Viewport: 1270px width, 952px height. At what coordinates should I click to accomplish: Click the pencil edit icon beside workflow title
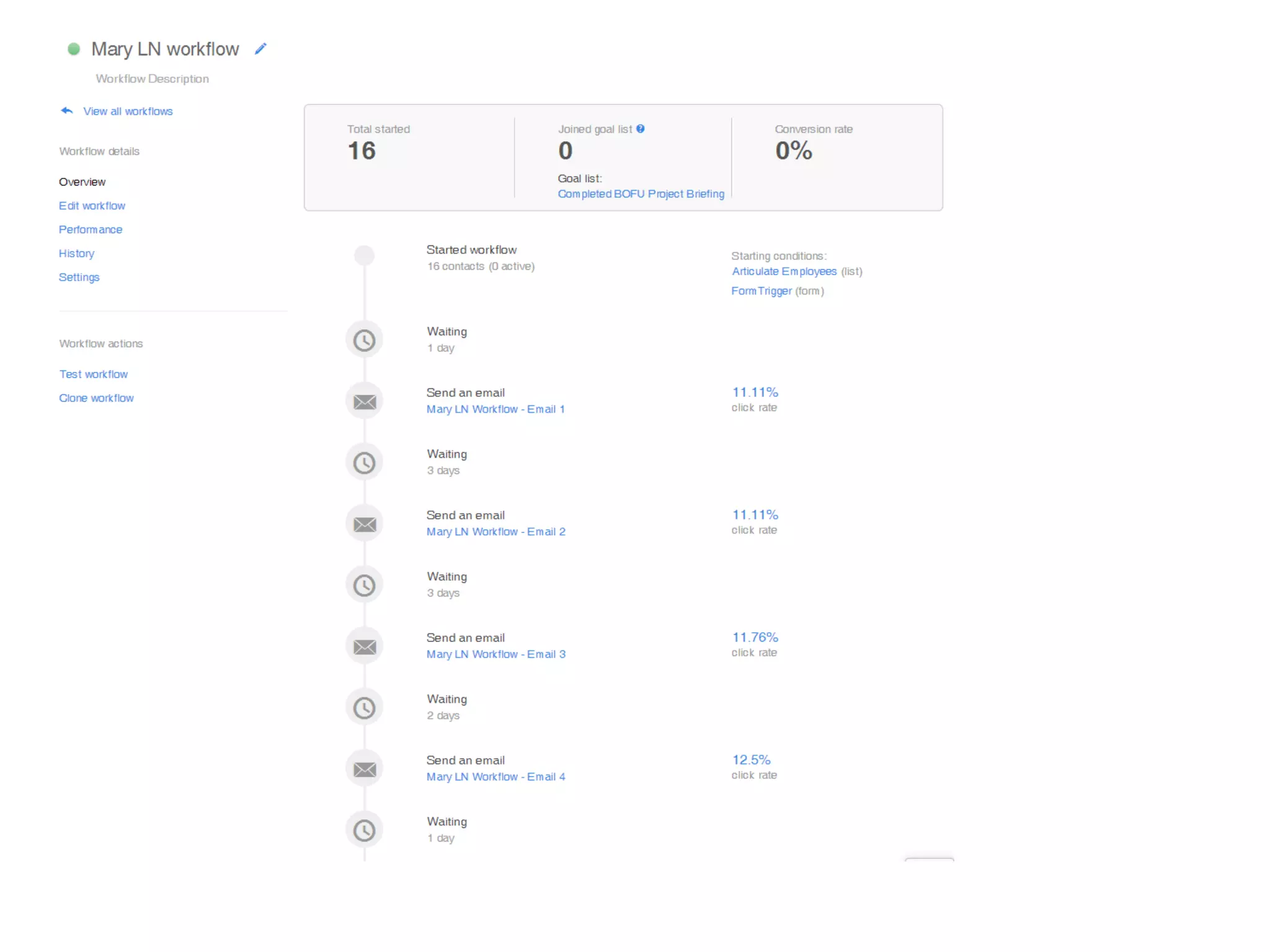coord(260,48)
